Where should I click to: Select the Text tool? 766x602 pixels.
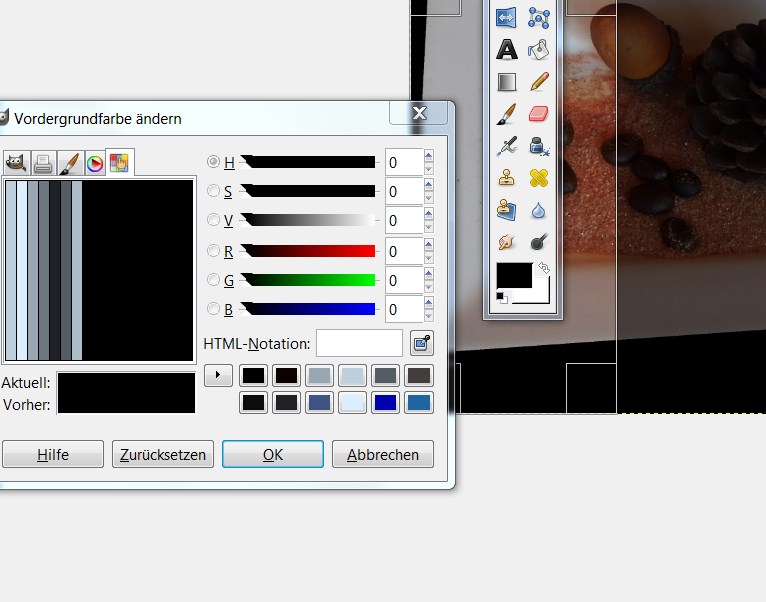point(506,49)
